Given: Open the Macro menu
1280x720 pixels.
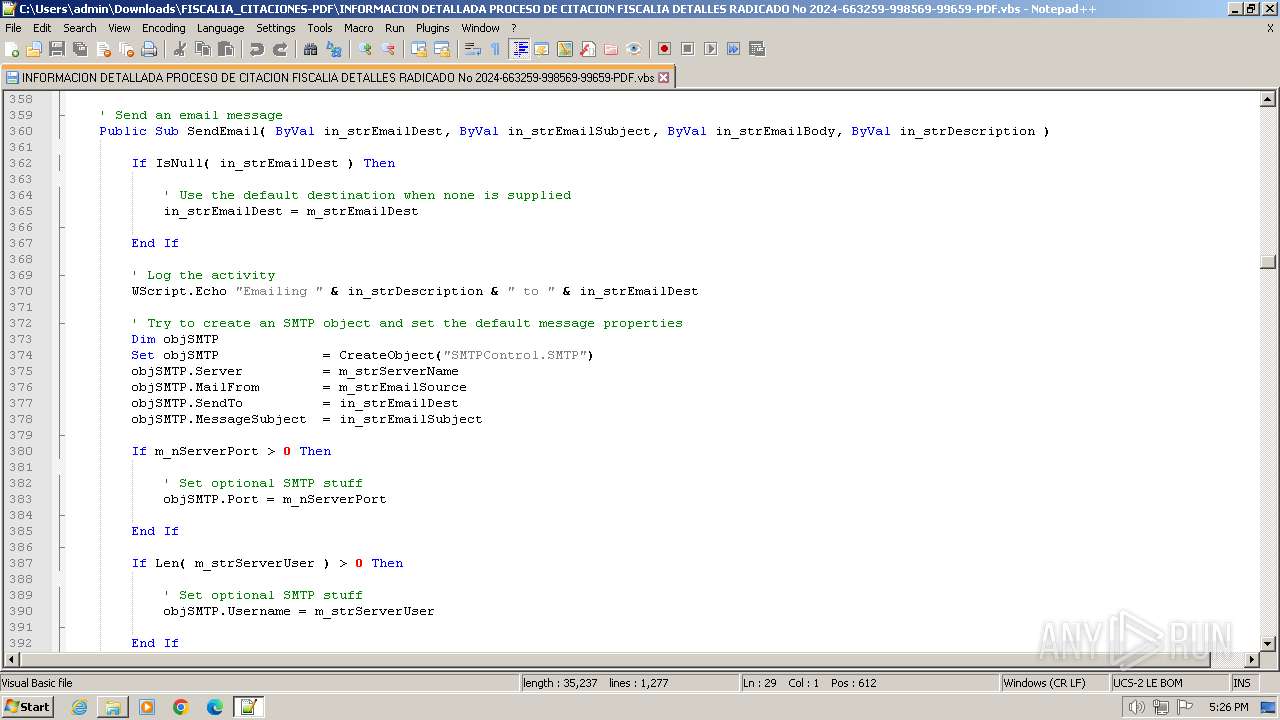Looking at the screenshot, I should click(359, 28).
